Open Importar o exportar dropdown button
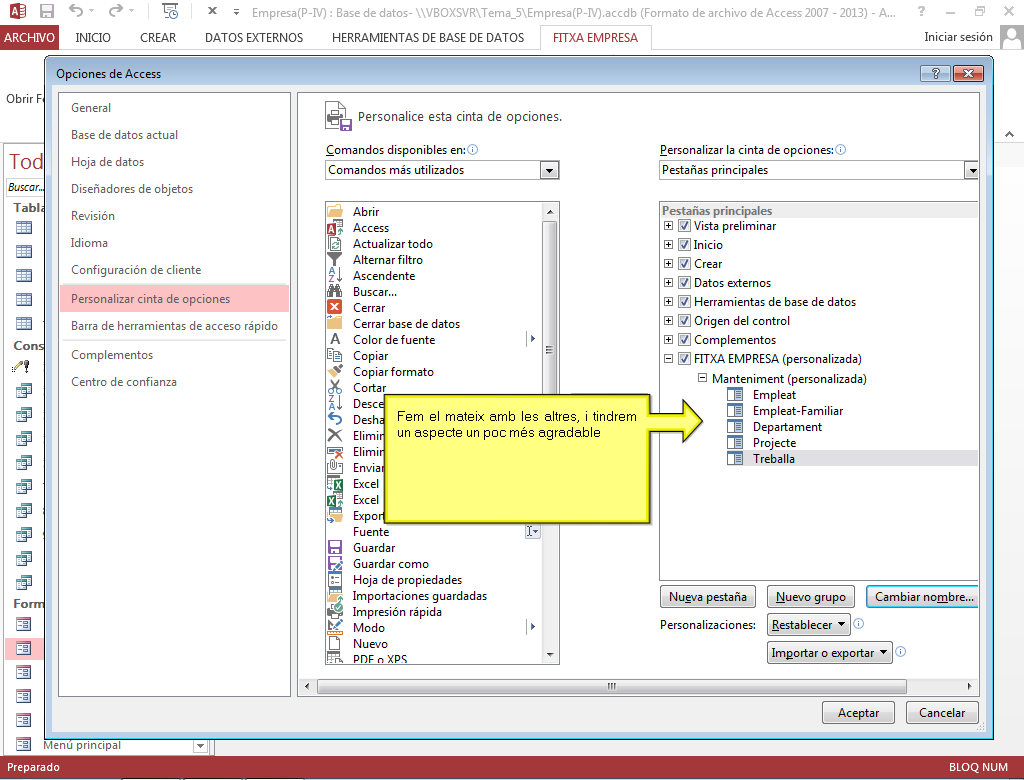The width and height of the screenshot is (1024, 780). click(x=829, y=652)
